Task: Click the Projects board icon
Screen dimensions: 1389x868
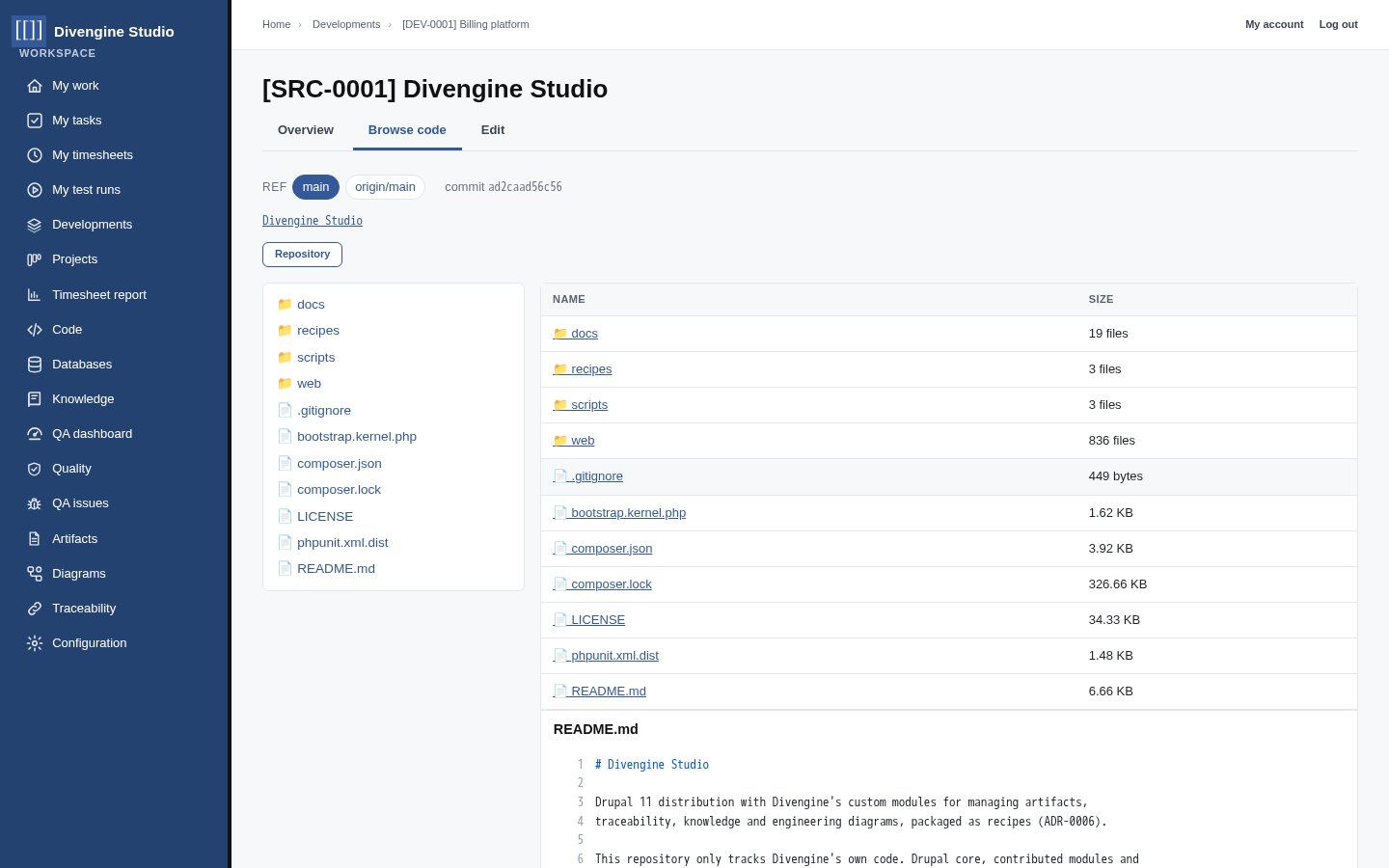Action: (35, 259)
